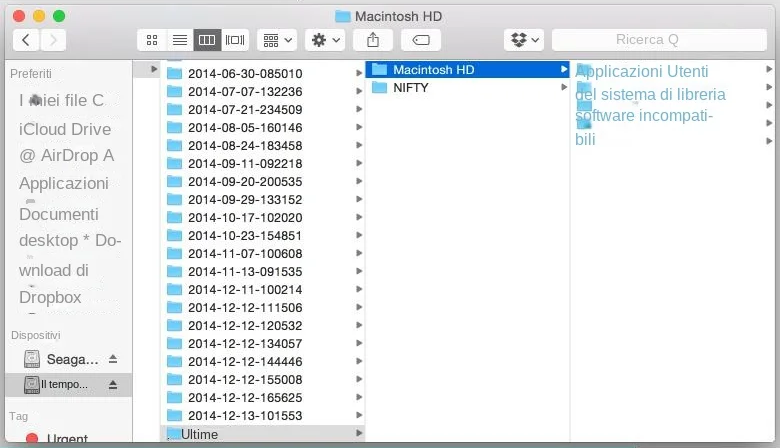Expand folder 2014-12-13-101553 arrow
780x448 pixels.
(359, 415)
